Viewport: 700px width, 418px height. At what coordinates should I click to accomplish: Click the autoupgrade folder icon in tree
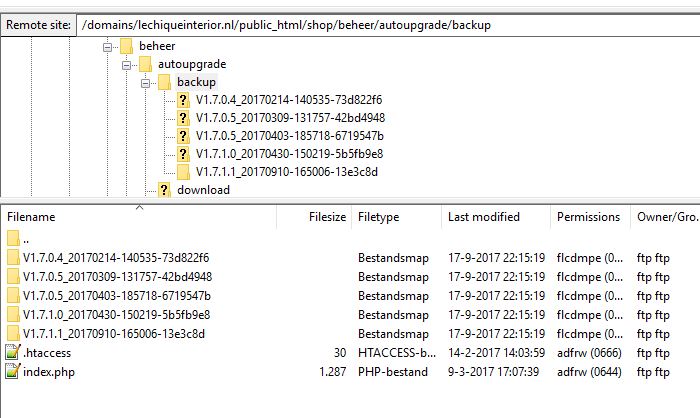tap(145, 64)
